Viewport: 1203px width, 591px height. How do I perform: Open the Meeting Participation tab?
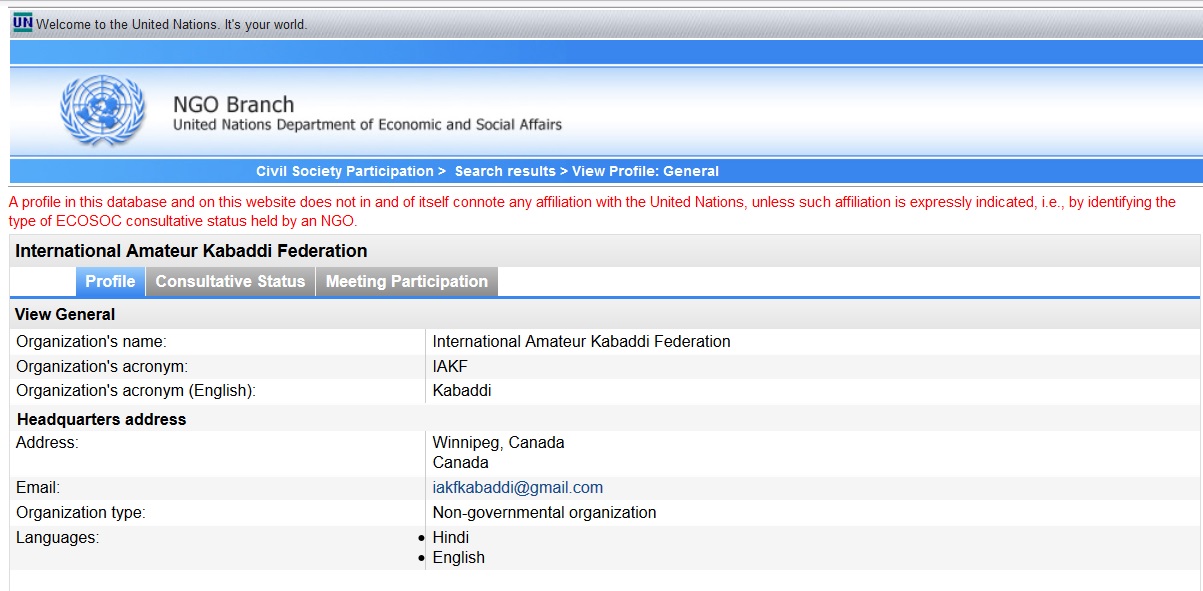click(x=406, y=282)
